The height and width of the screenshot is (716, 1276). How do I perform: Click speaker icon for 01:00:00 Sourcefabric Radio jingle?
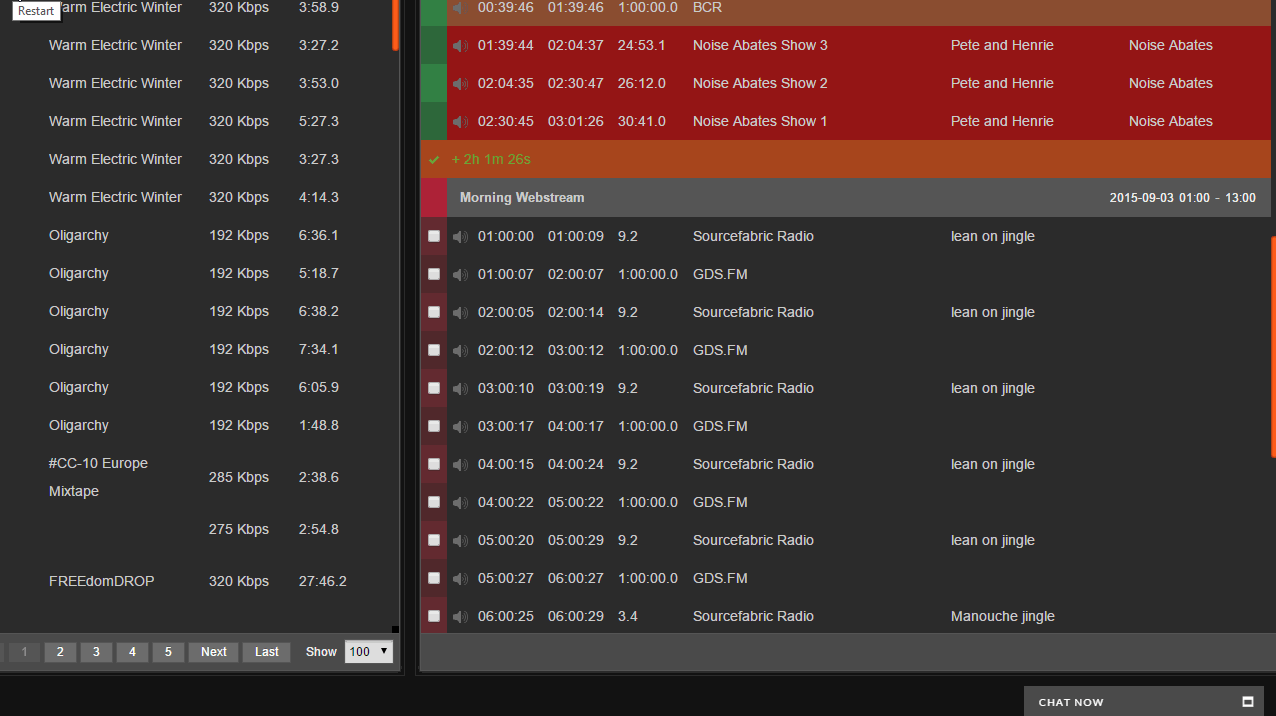pos(460,237)
